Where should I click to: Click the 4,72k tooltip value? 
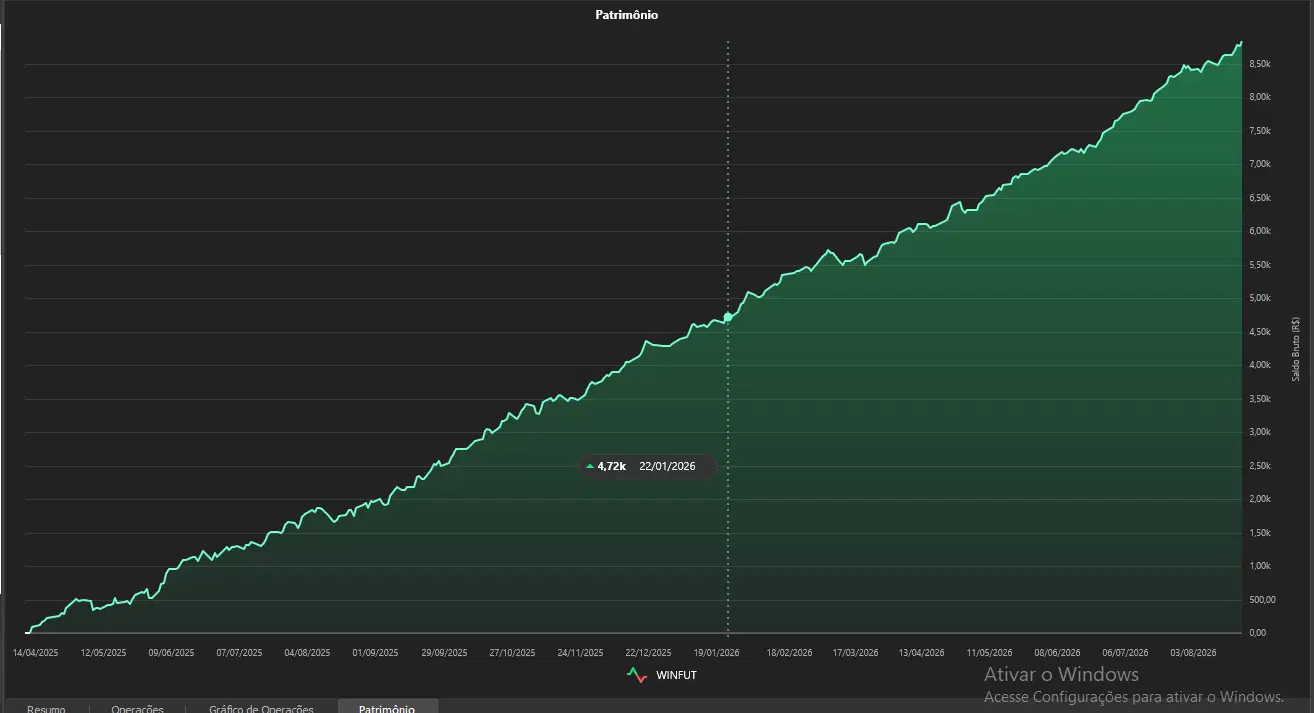click(x=611, y=466)
